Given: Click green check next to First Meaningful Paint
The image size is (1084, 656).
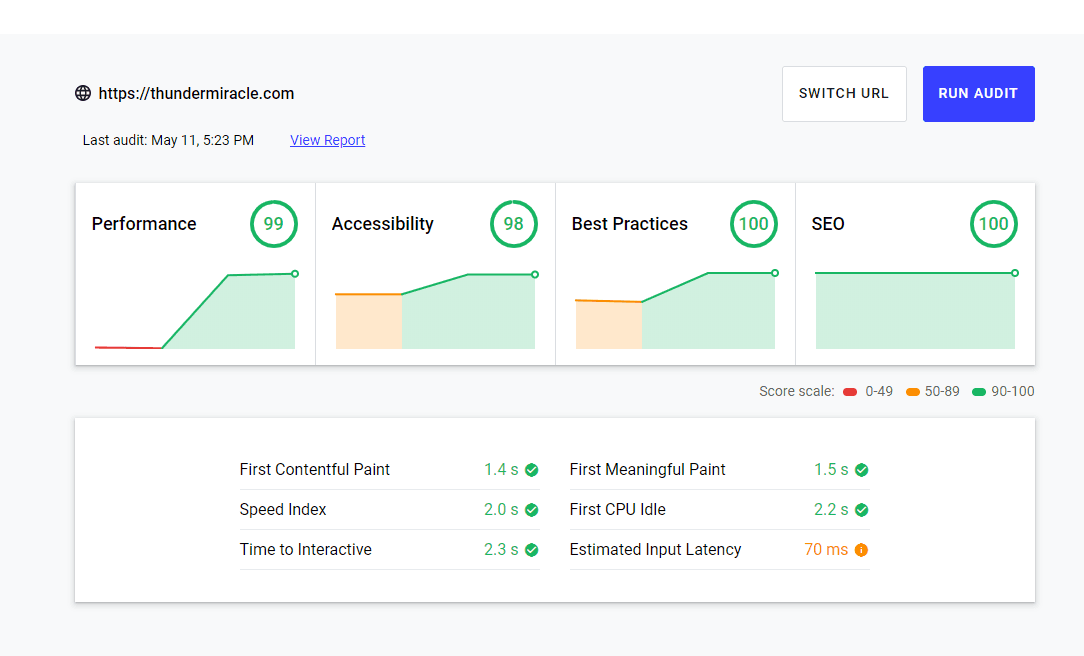Looking at the screenshot, I should click(x=861, y=470).
